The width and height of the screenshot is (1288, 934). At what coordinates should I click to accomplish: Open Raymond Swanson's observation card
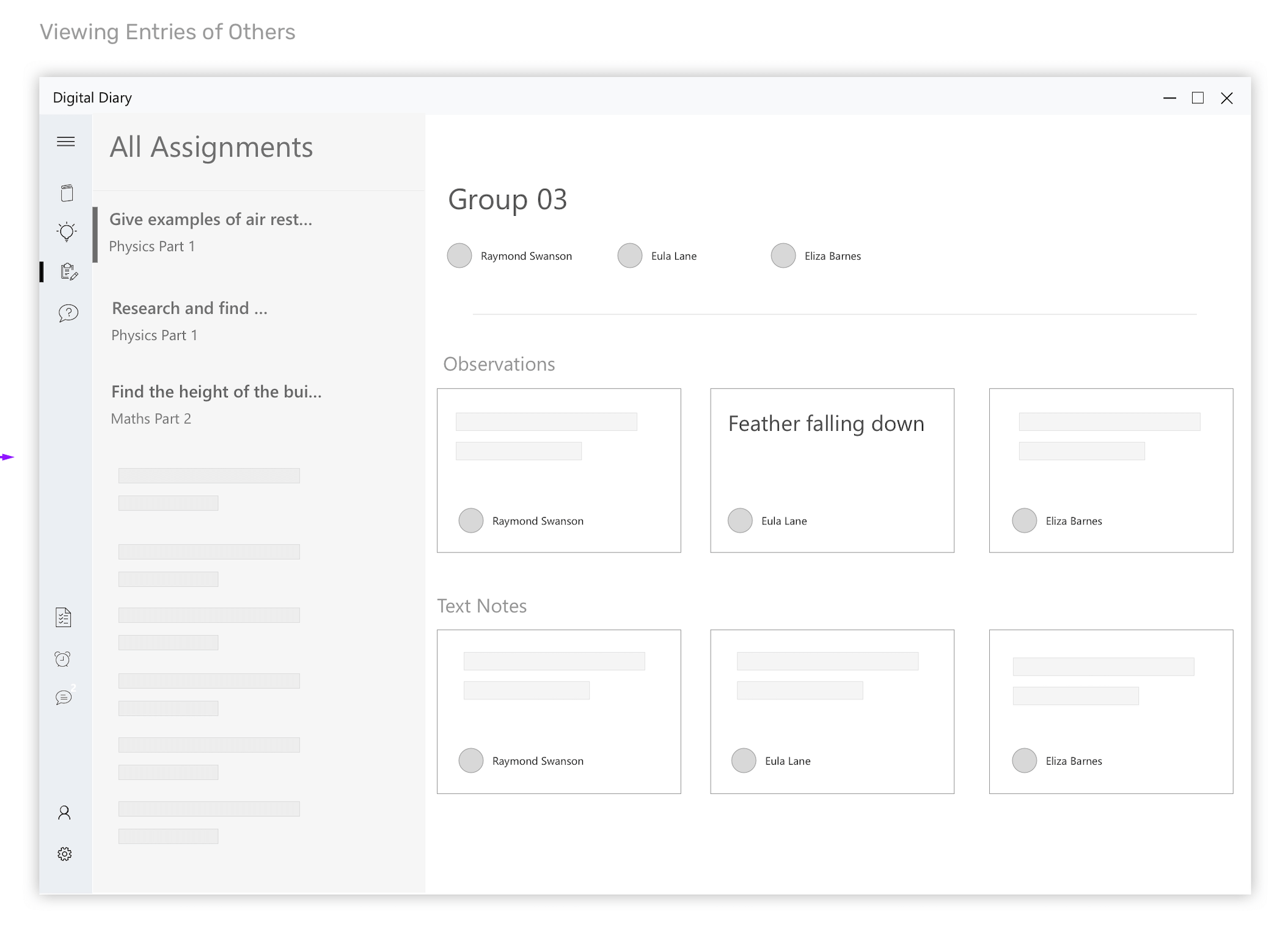(x=558, y=470)
